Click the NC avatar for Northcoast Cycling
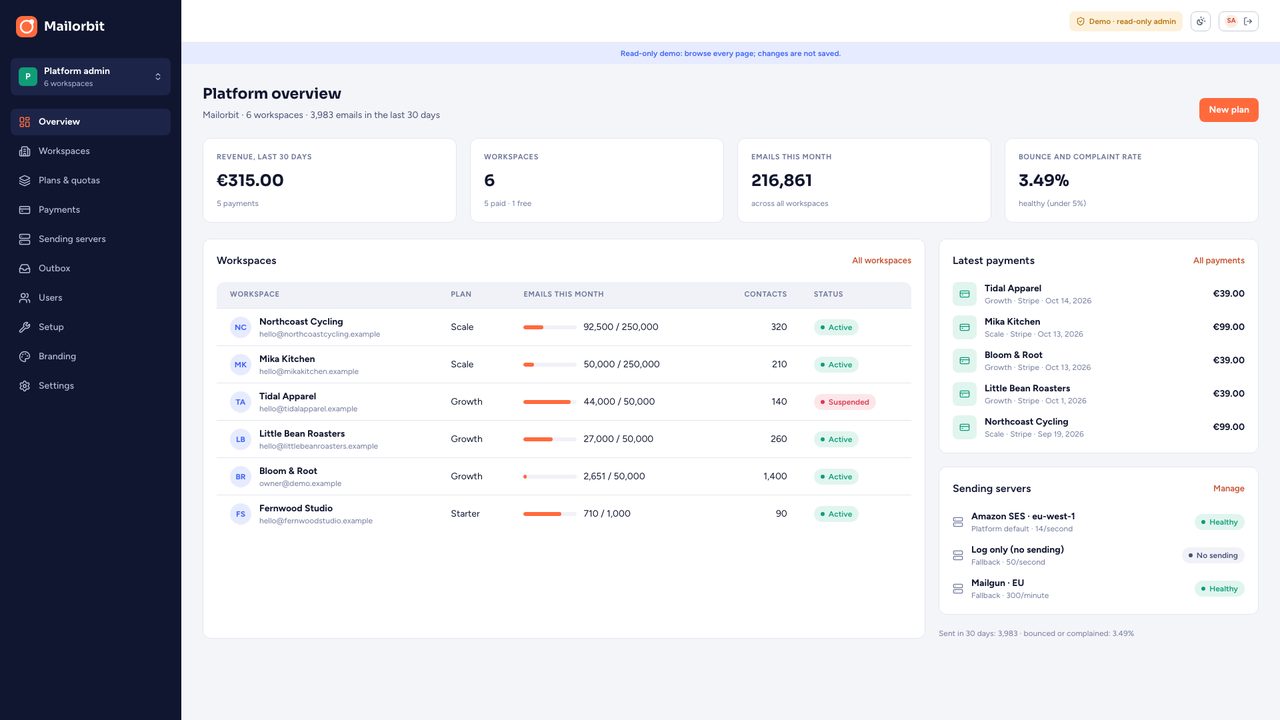The image size is (1280, 720). 240,327
